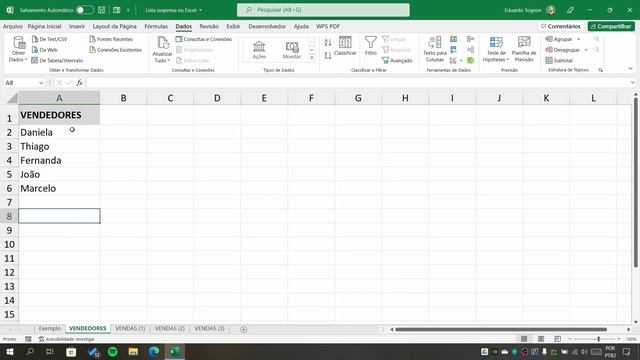The height and width of the screenshot is (360, 640).
Task: Click De Tabela/Intervalo option
Action: point(57,60)
